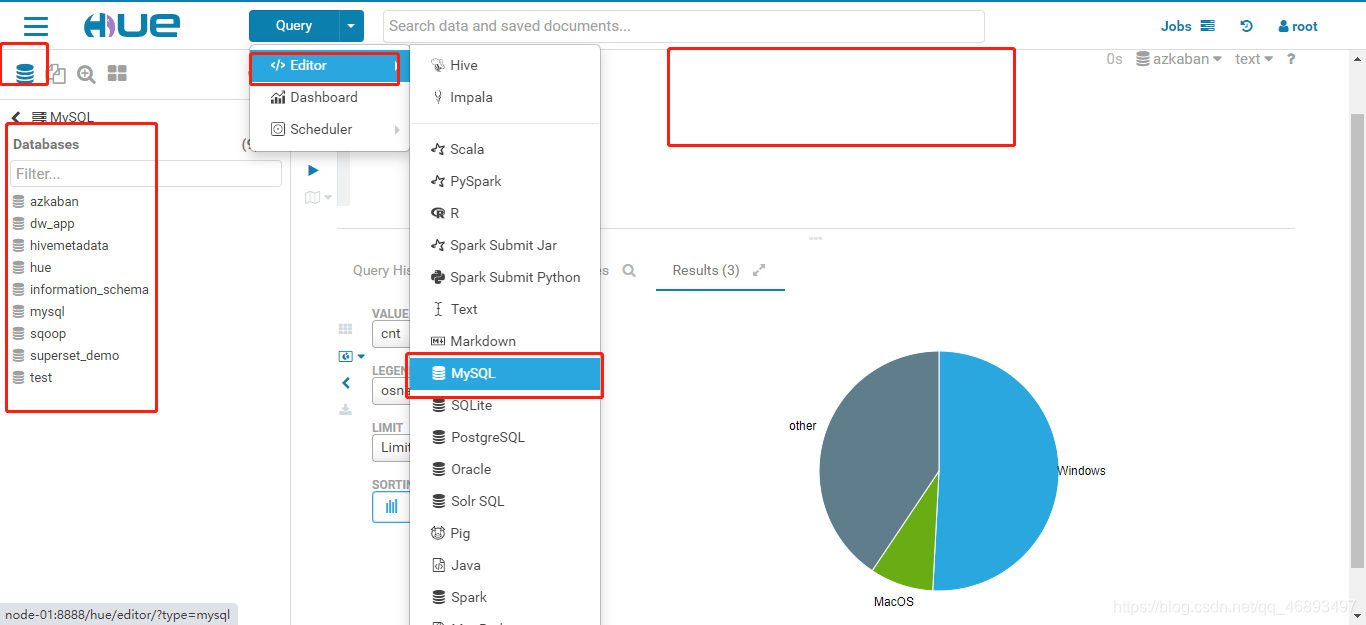The height and width of the screenshot is (625, 1366).
Task: Switch to the Query History tab
Action: pos(381,270)
